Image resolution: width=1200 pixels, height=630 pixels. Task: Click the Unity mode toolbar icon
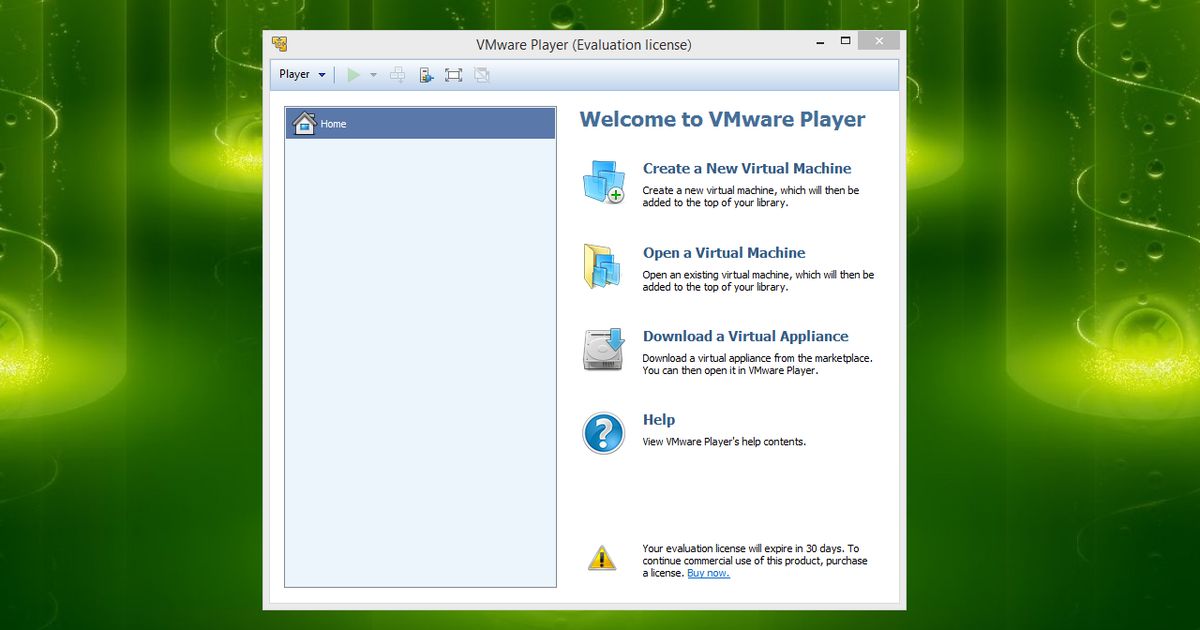pyautogui.click(x=482, y=75)
